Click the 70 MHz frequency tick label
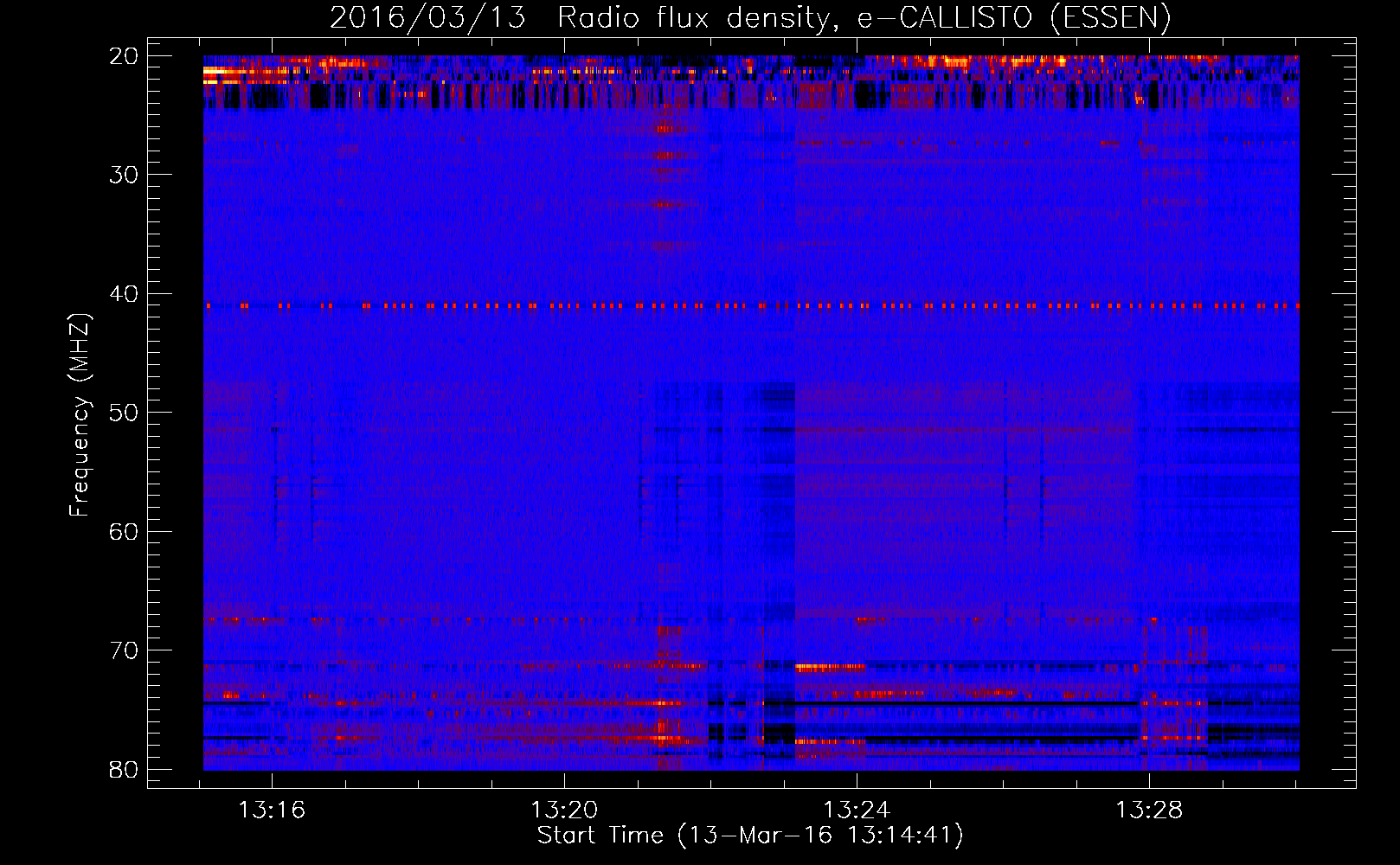 coord(124,650)
